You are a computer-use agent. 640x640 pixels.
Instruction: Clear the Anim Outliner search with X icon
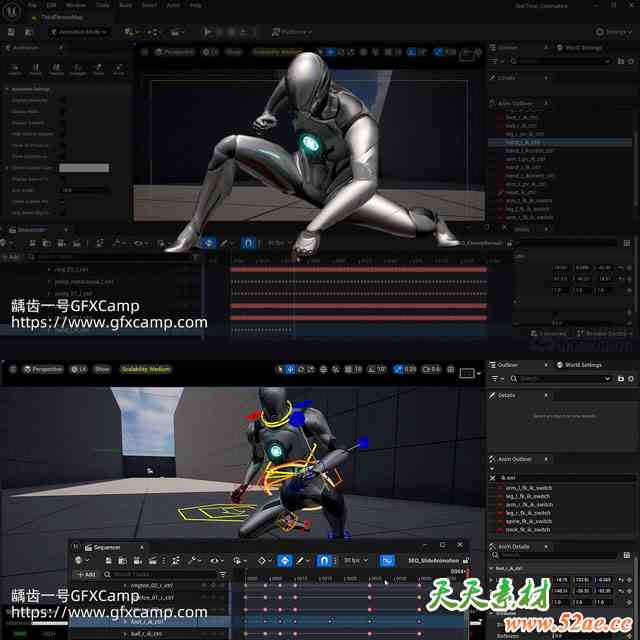(493, 478)
